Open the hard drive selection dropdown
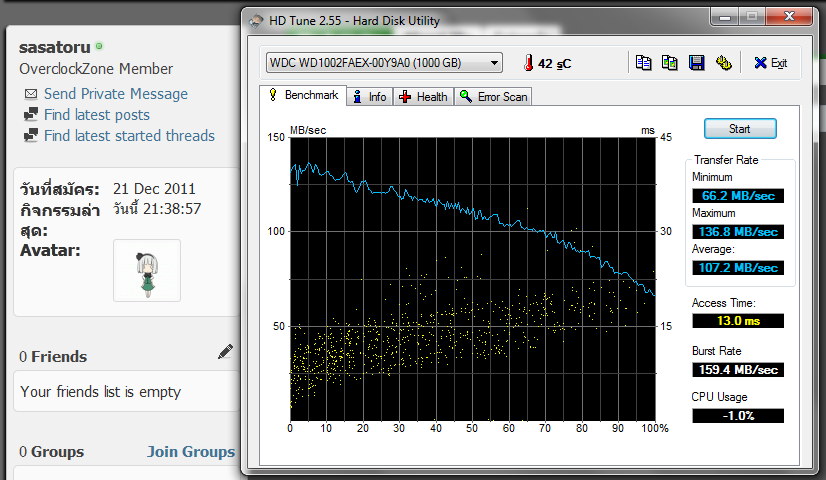 point(383,63)
